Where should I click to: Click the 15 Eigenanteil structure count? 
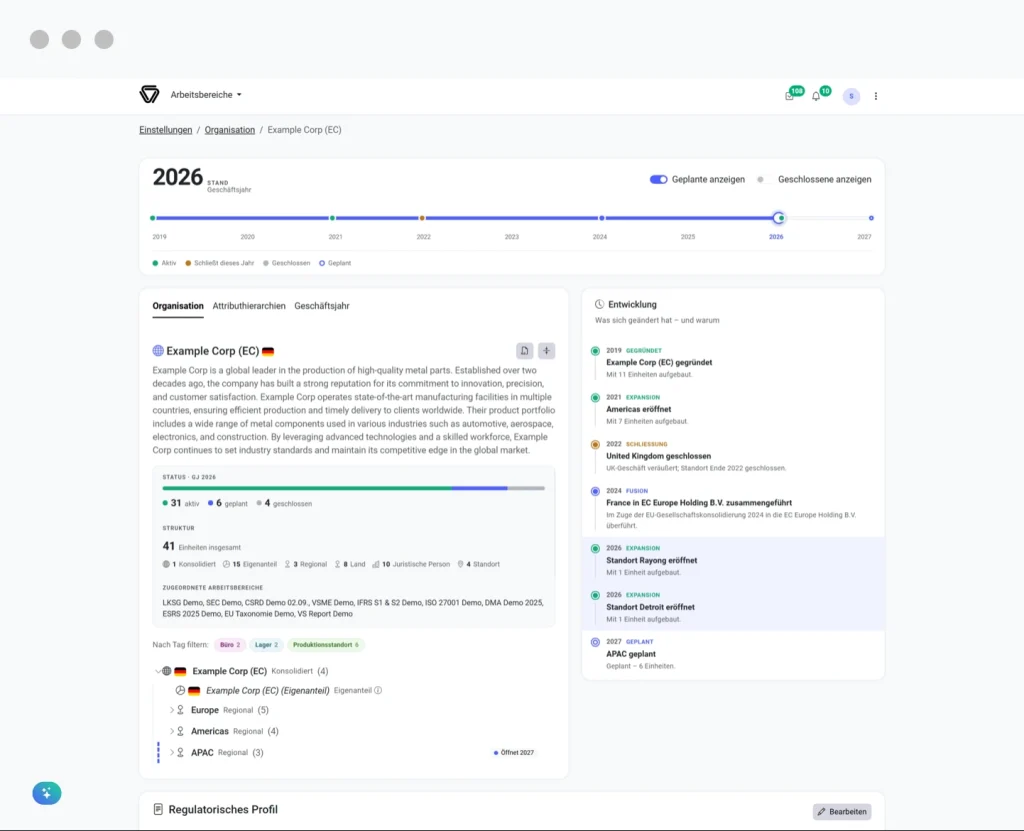tap(249, 564)
